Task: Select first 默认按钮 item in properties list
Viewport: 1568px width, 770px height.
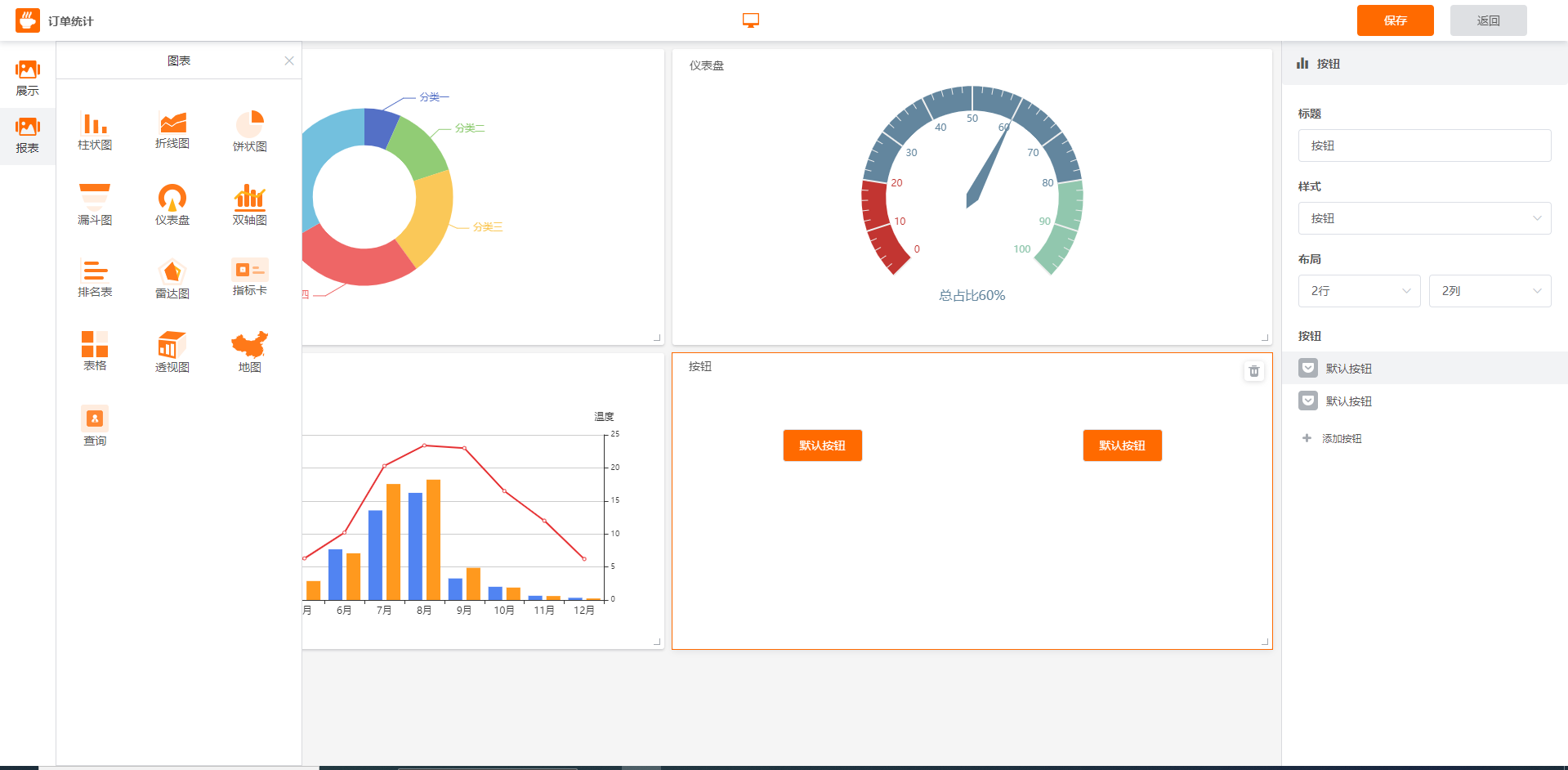Action: (x=1424, y=368)
